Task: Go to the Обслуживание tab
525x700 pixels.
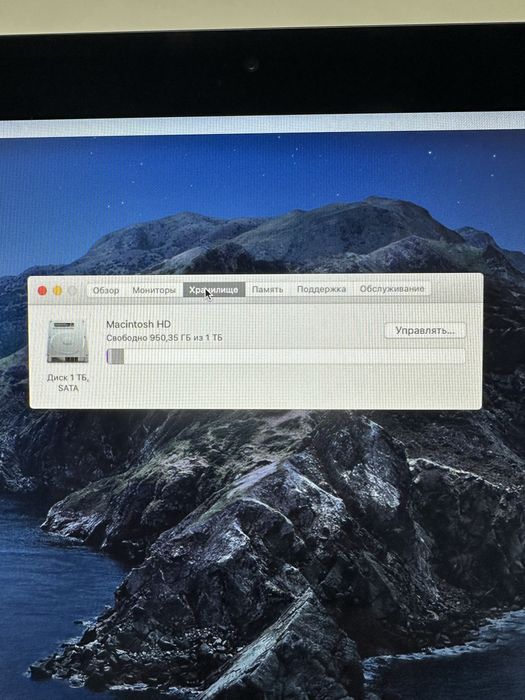Action: 392,288
